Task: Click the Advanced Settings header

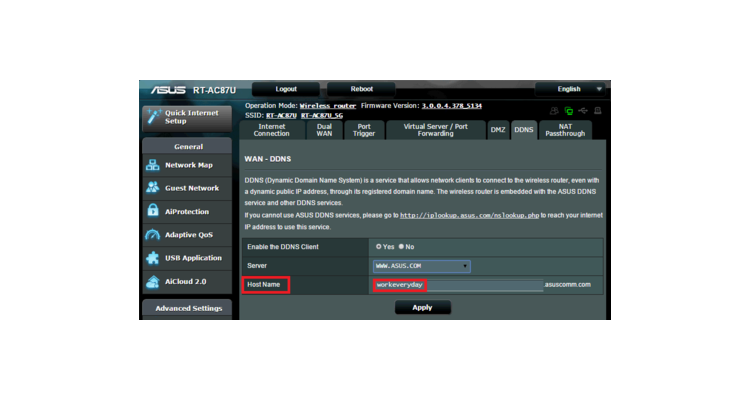Action: click(187, 309)
